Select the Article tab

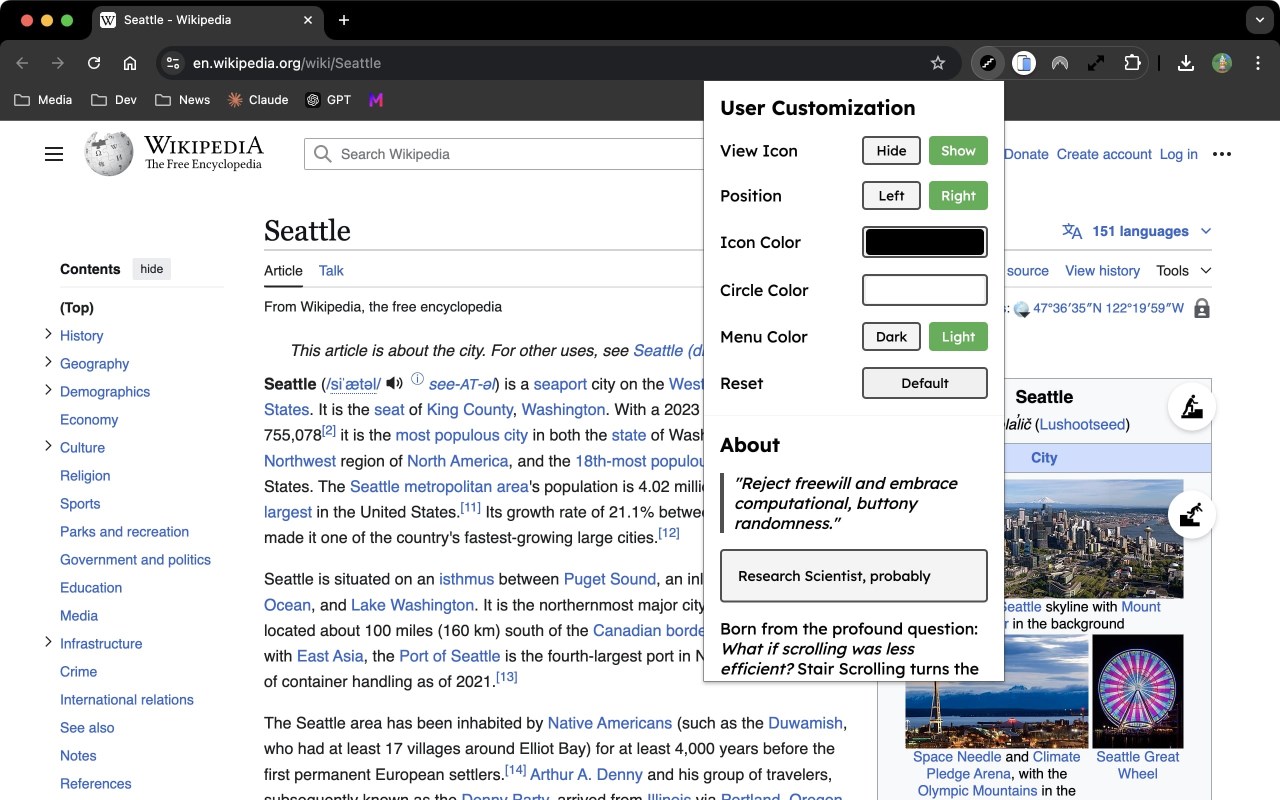click(283, 270)
